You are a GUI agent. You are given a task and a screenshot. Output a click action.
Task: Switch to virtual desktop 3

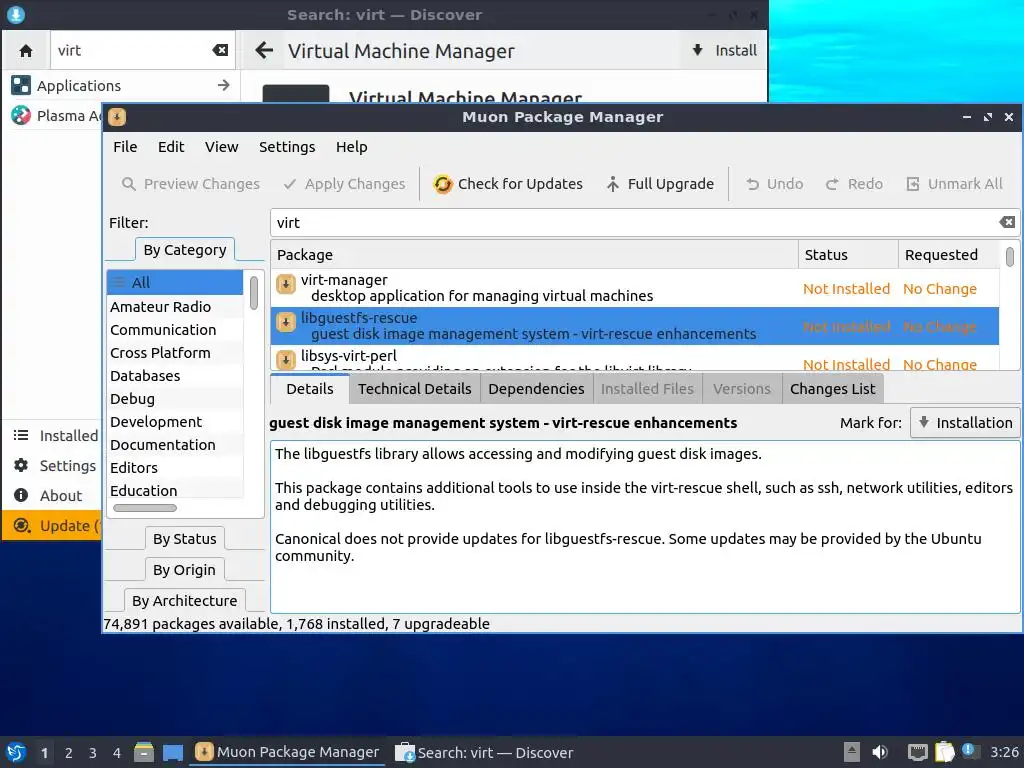(x=93, y=753)
